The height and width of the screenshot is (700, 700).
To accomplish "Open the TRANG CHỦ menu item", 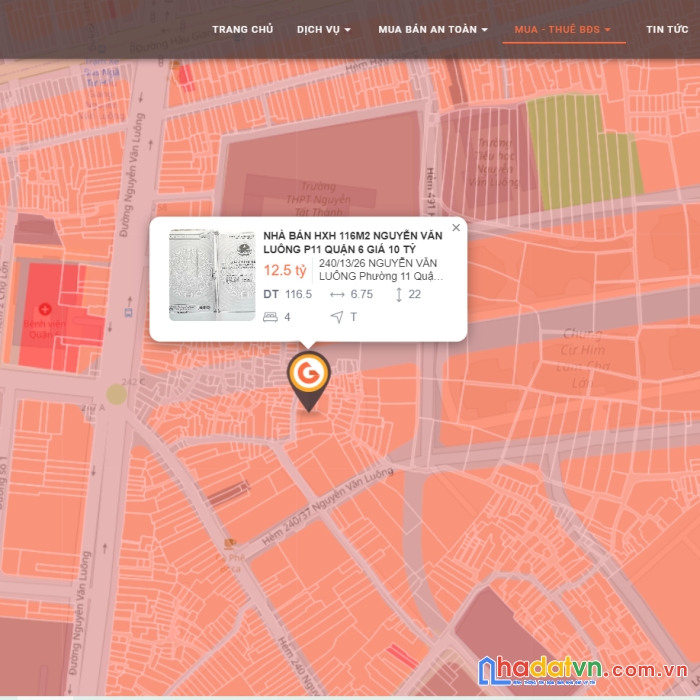I will point(242,29).
